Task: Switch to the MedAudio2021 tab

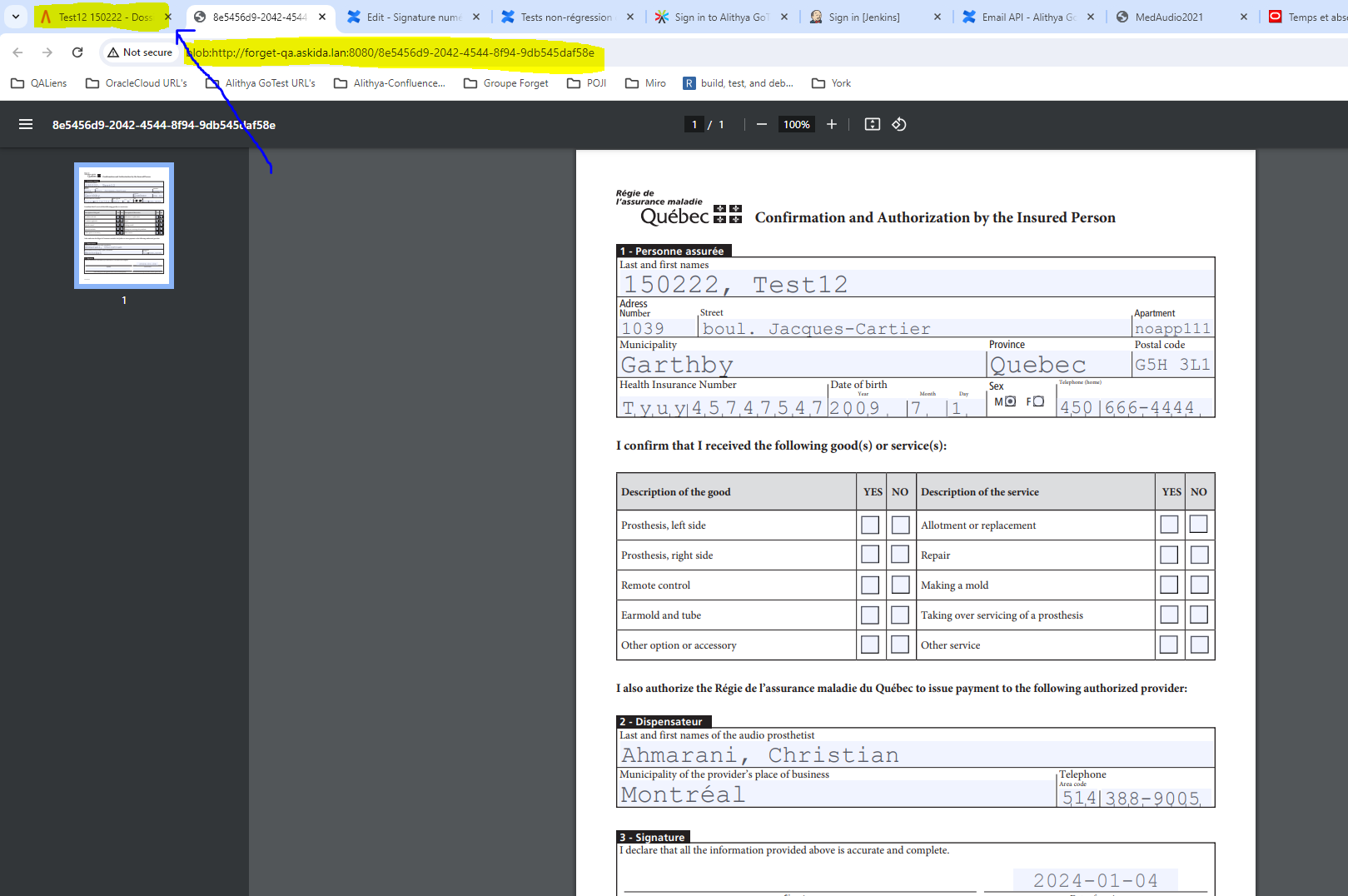Action: pyautogui.click(x=1169, y=16)
